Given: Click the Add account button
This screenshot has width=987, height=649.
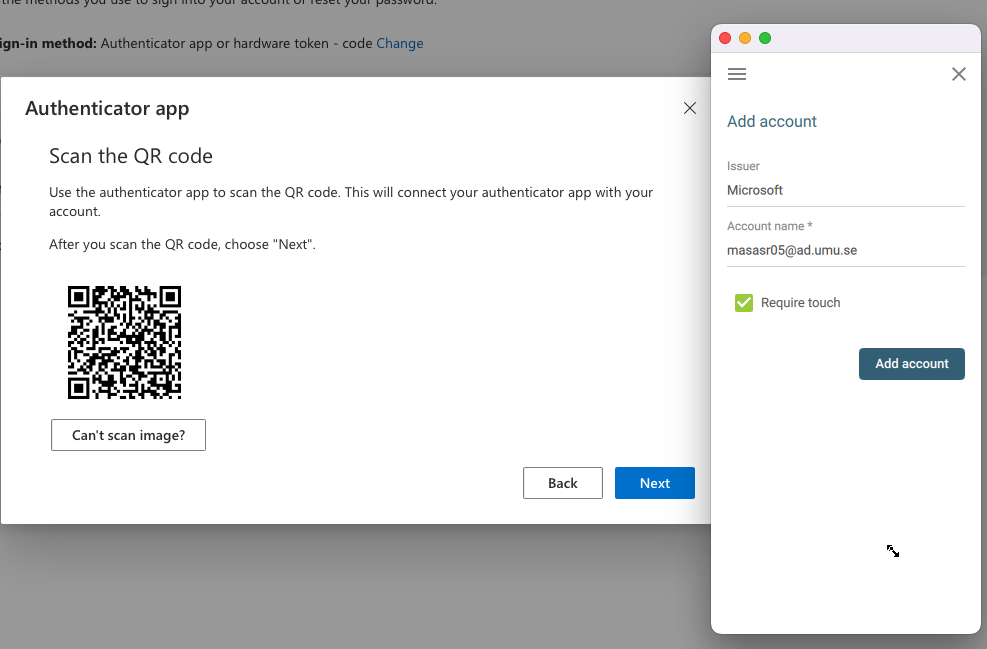Looking at the screenshot, I should click(x=911, y=364).
